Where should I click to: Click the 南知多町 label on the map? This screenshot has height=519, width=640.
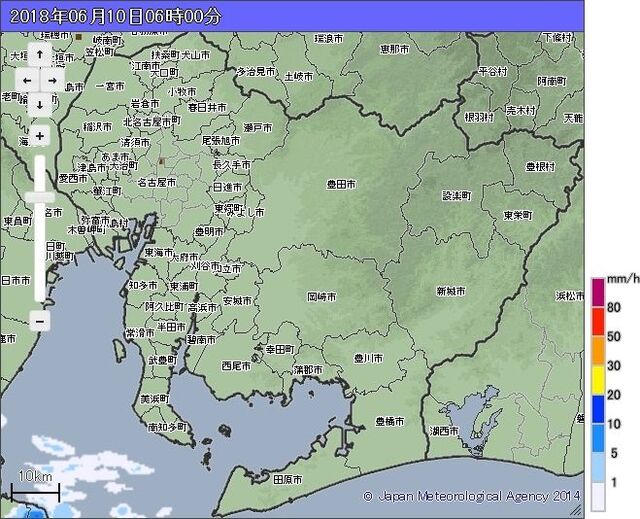click(167, 427)
